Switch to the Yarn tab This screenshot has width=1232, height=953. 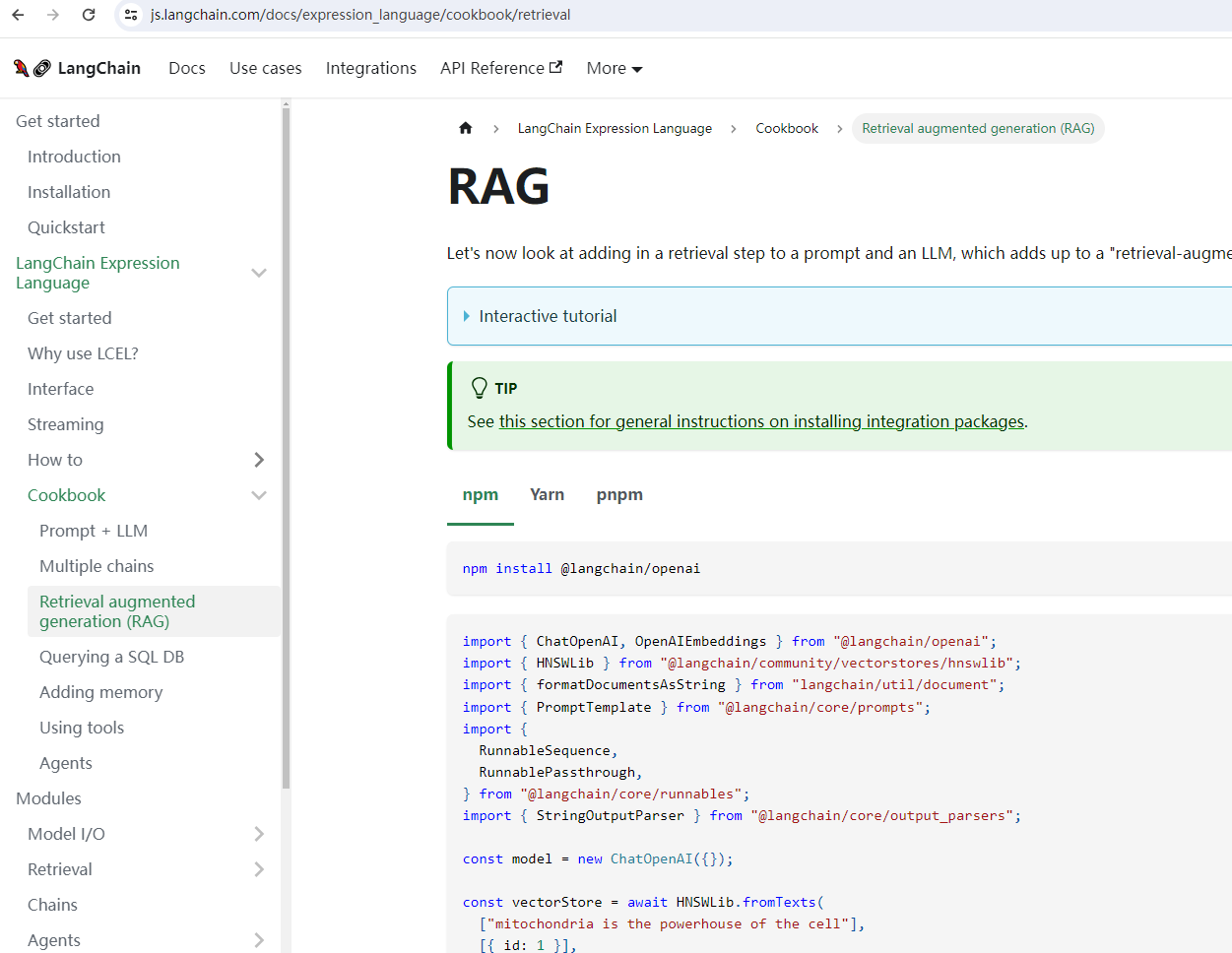coord(547,494)
